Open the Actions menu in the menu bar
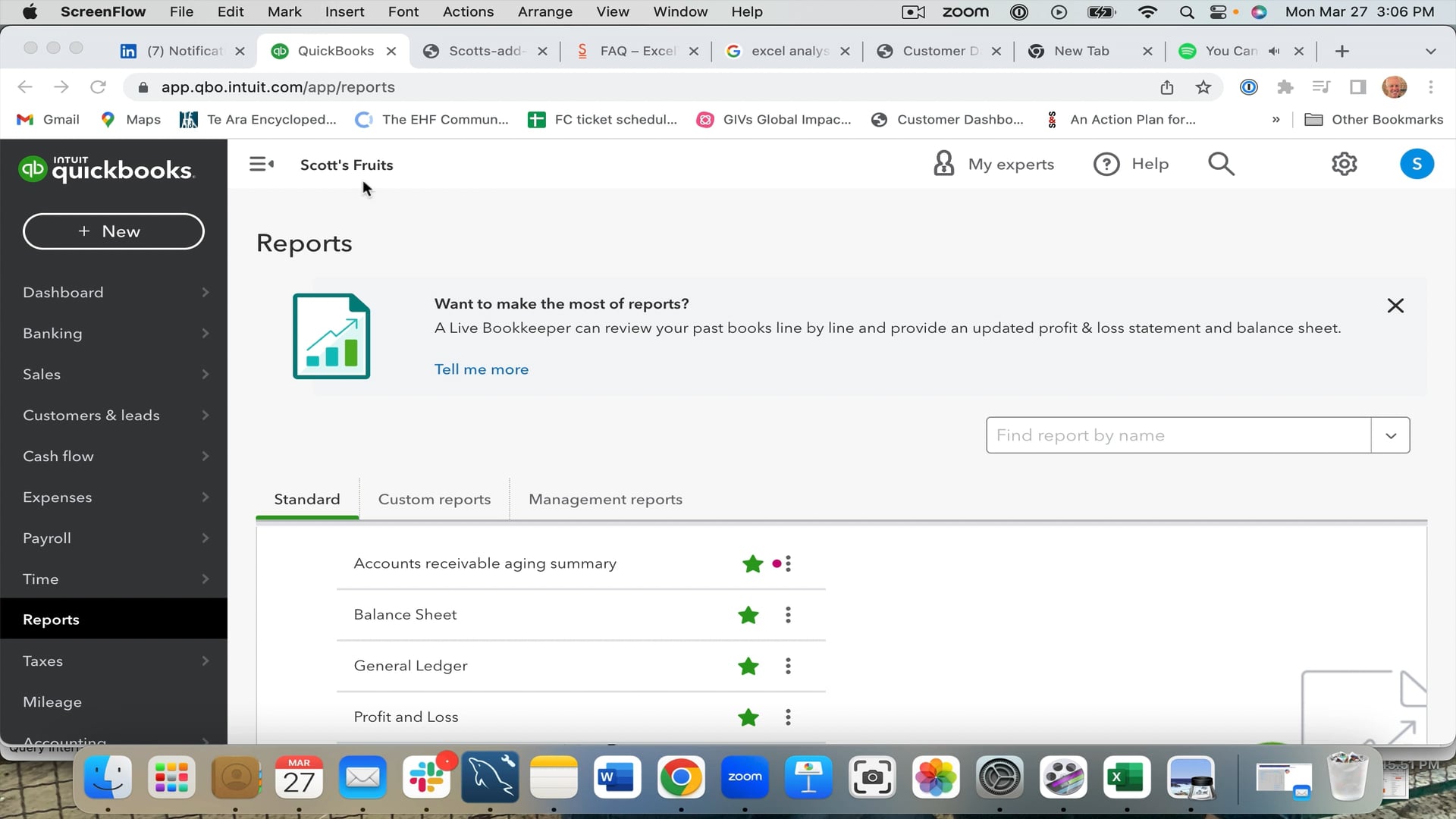Screen dimensions: 1456x819 tap(468, 11)
